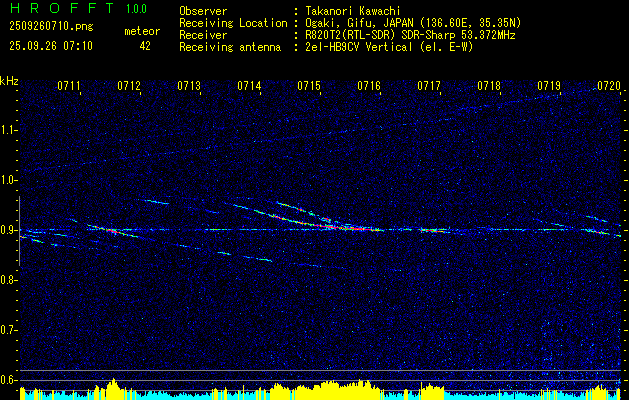Click the Receiver field label

[x=203, y=35]
